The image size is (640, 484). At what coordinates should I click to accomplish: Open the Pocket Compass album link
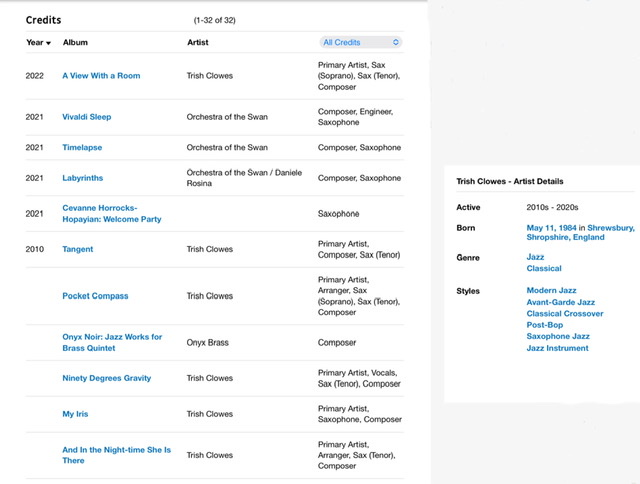95,296
